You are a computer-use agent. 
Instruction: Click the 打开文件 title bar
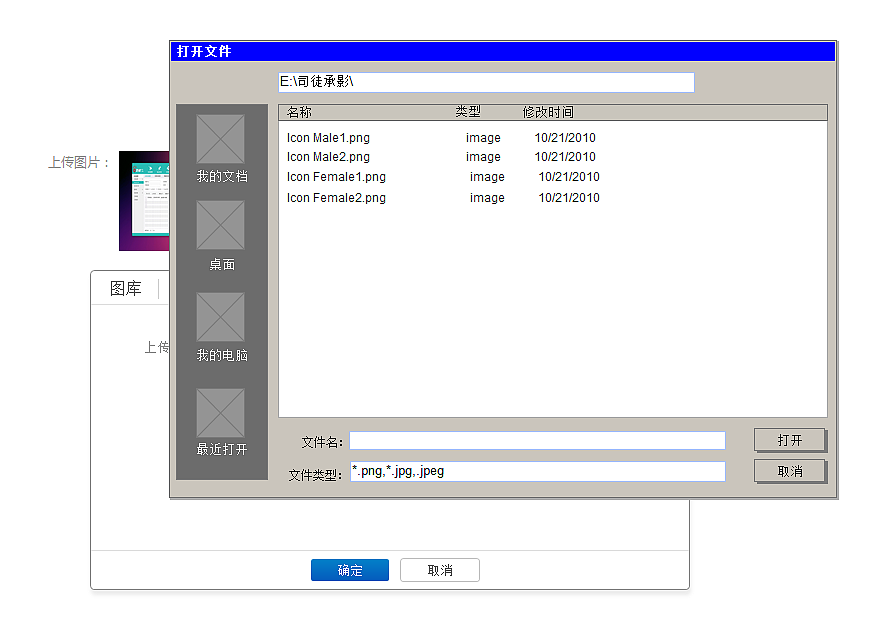click(x=503, y=52)
